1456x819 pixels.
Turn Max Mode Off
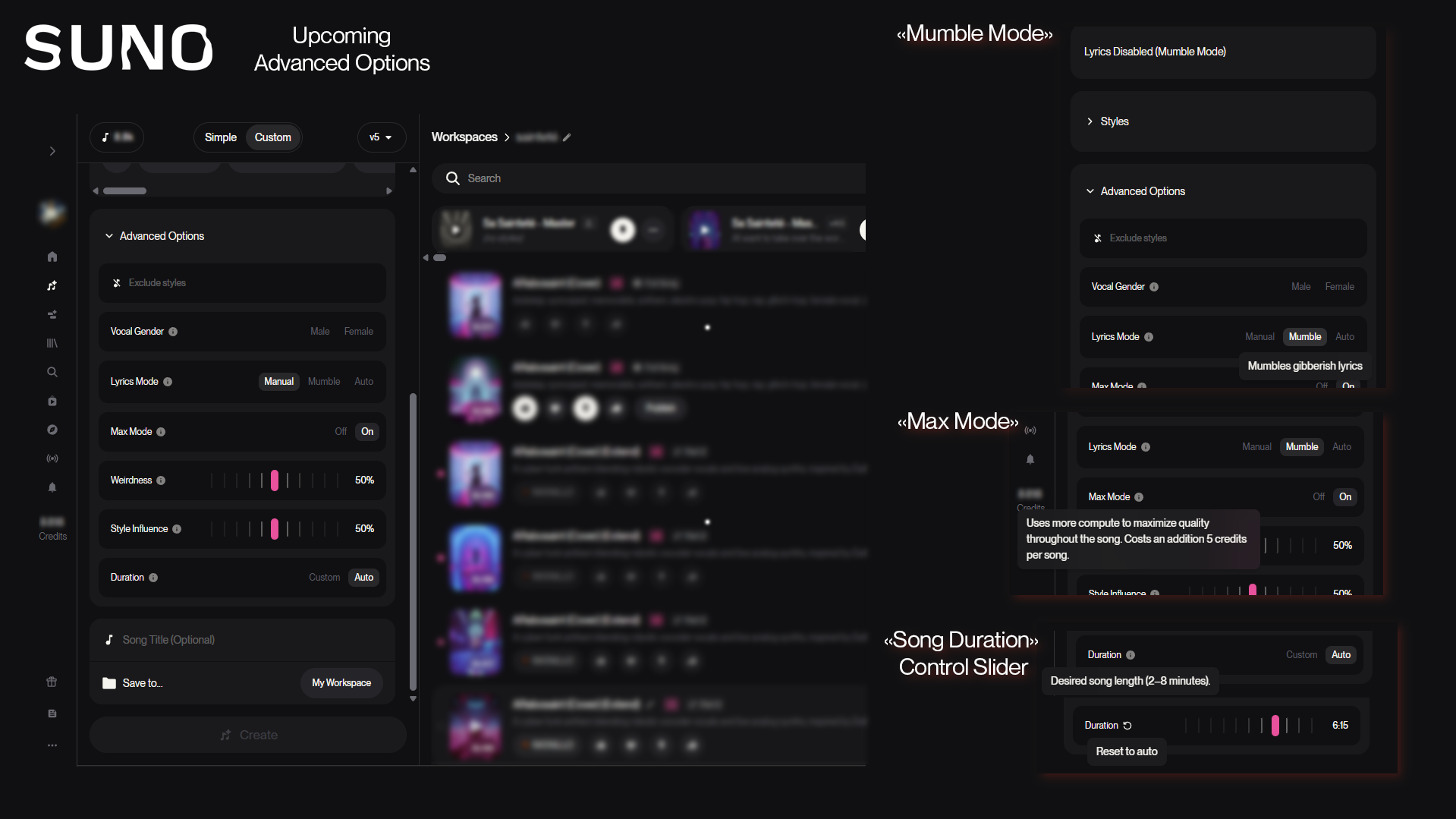[x=341, y=432]
